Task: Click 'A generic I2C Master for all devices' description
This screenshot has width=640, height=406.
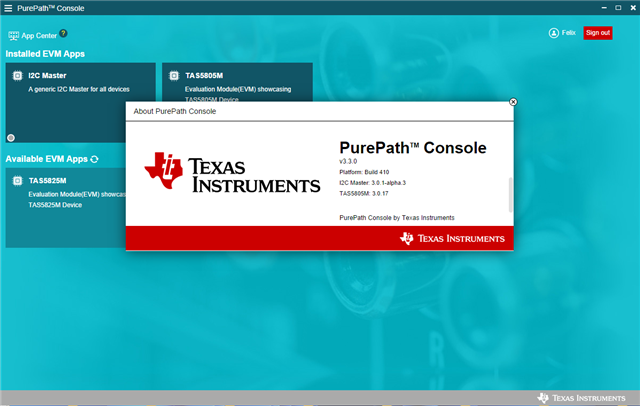Action: click(79, 89)
